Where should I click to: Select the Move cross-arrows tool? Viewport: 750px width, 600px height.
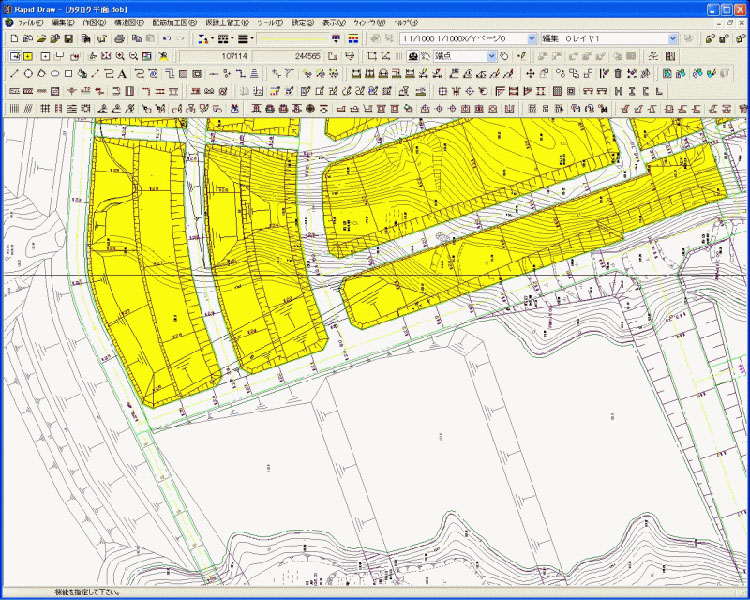[530, 73]
